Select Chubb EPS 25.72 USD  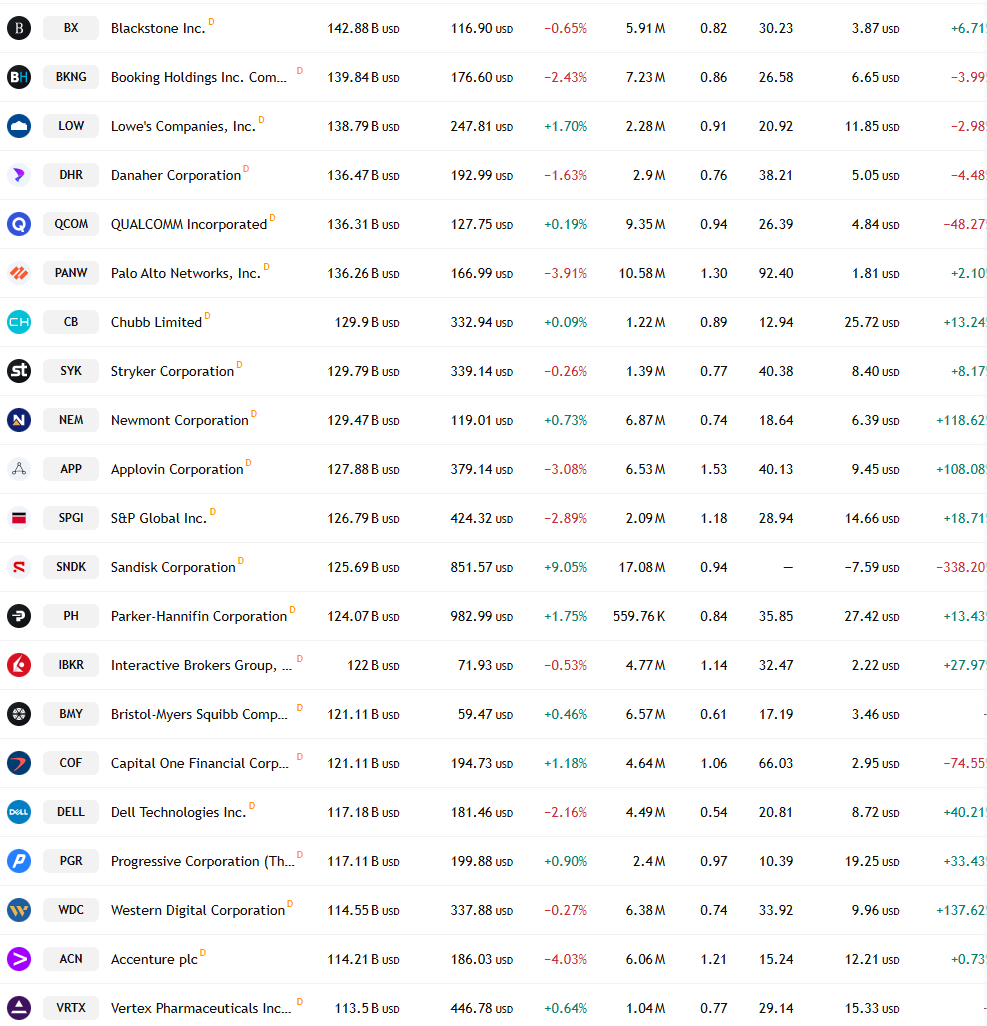872,322
